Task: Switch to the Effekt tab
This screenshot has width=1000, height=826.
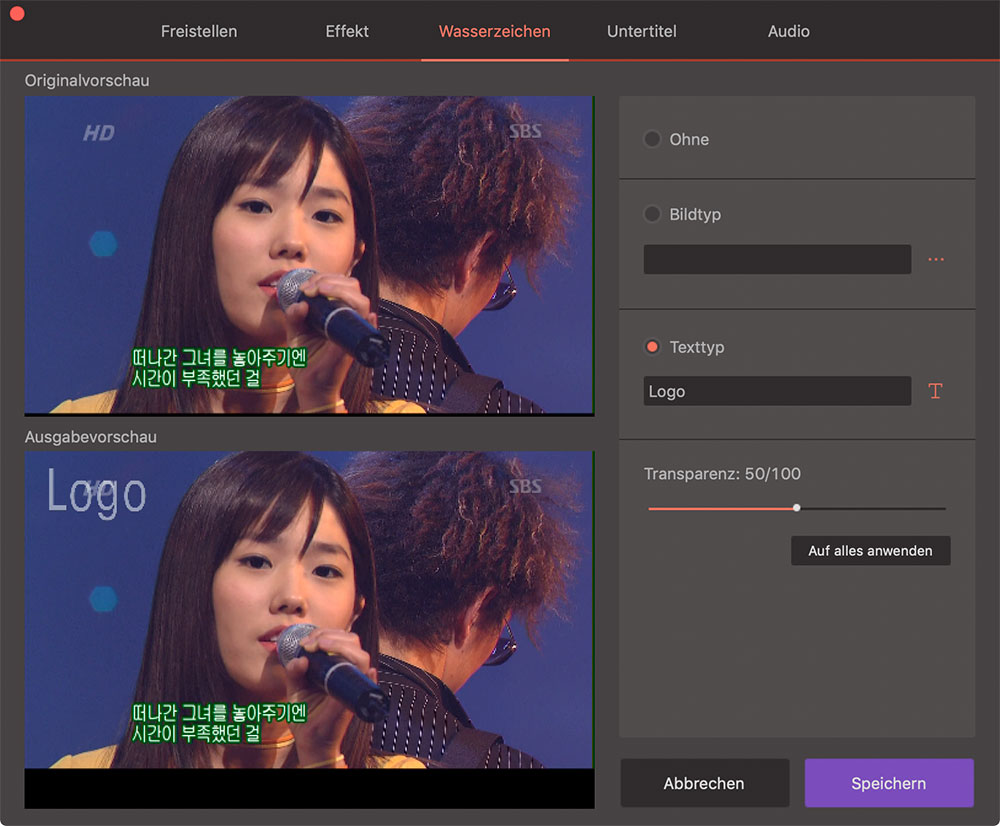Action: click(x=347, y=31)
